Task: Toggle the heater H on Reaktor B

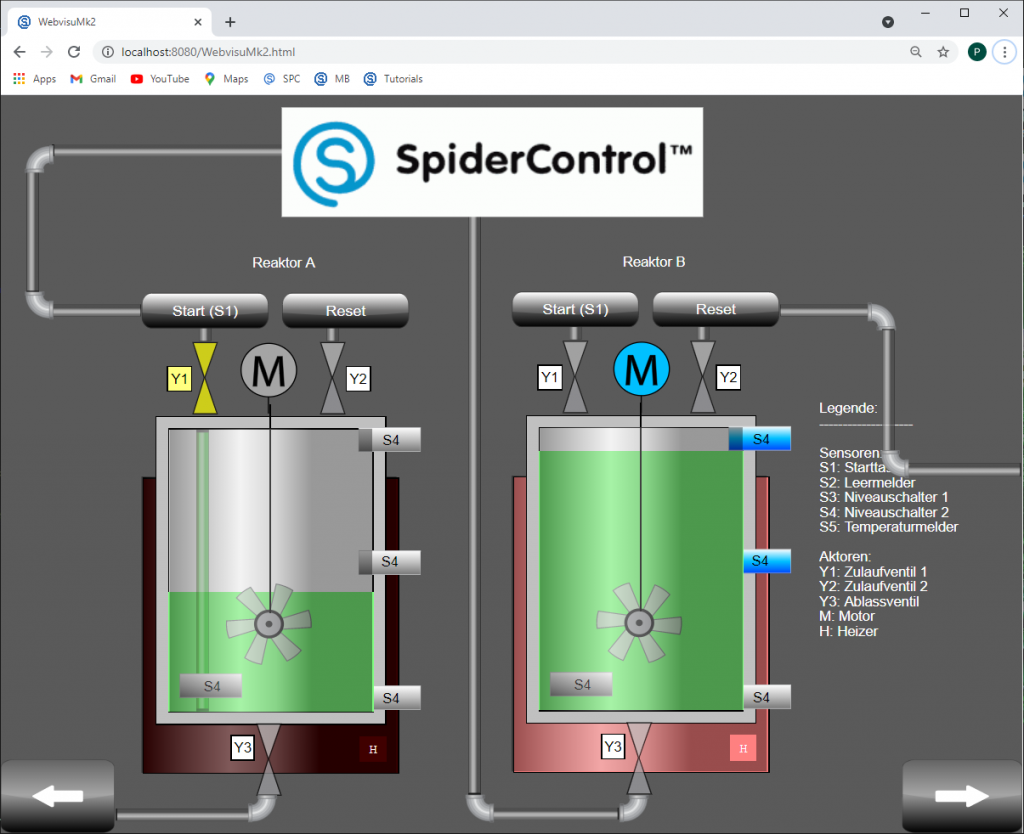Action: [742, 748]
